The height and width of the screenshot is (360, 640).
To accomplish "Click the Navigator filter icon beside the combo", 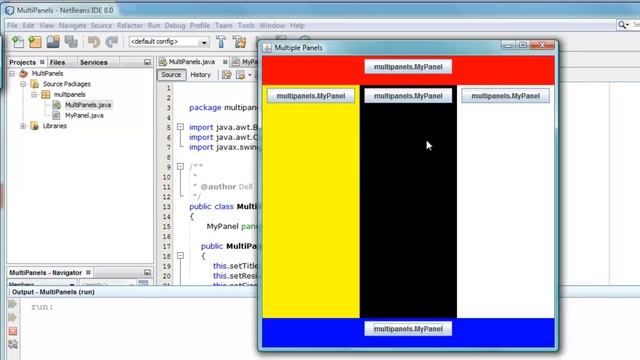I will (143, 283).
